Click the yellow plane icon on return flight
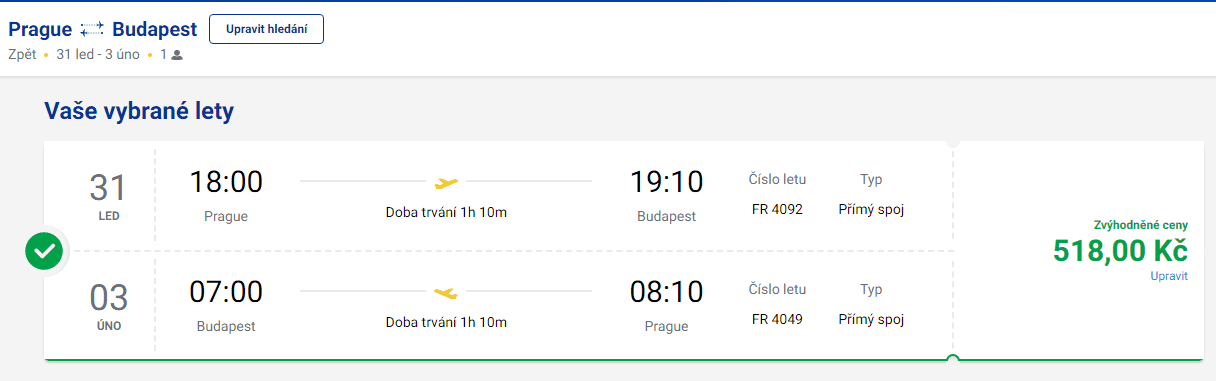Viewport: 1216px width, 381px height. tap(446, 292)
